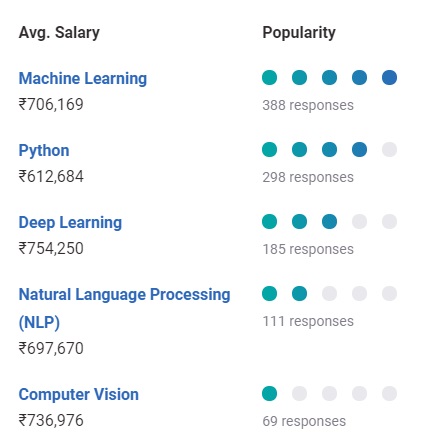Click the fourth blue dot in the Python row
Viewport: 428px width, 444px height.
[359, 150]
